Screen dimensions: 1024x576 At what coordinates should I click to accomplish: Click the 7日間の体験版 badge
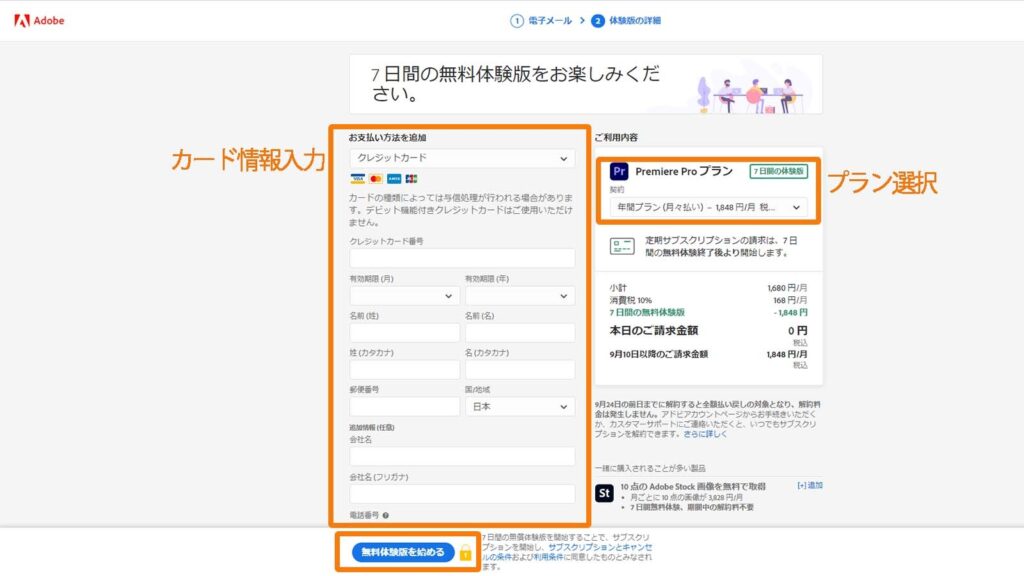coord(778,171)
